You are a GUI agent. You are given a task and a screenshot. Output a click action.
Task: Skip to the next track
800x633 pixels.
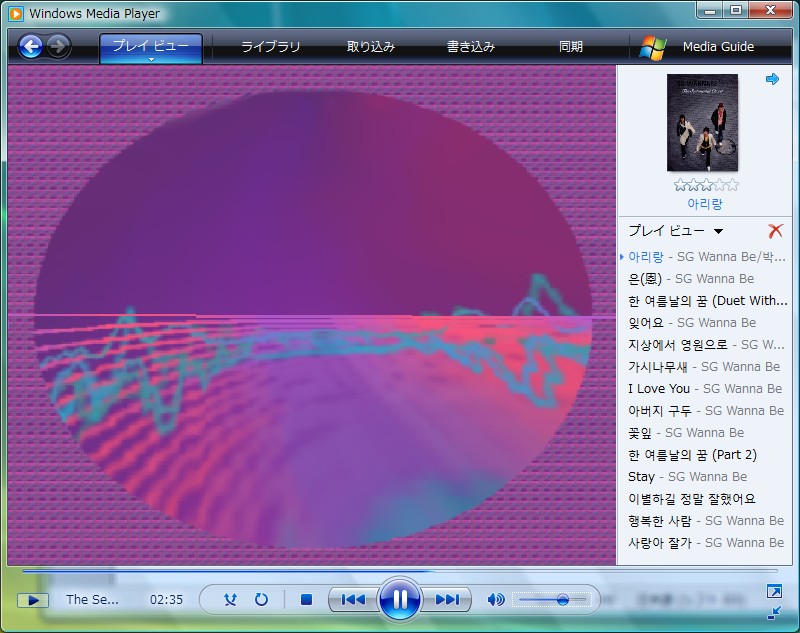[446, 599]
